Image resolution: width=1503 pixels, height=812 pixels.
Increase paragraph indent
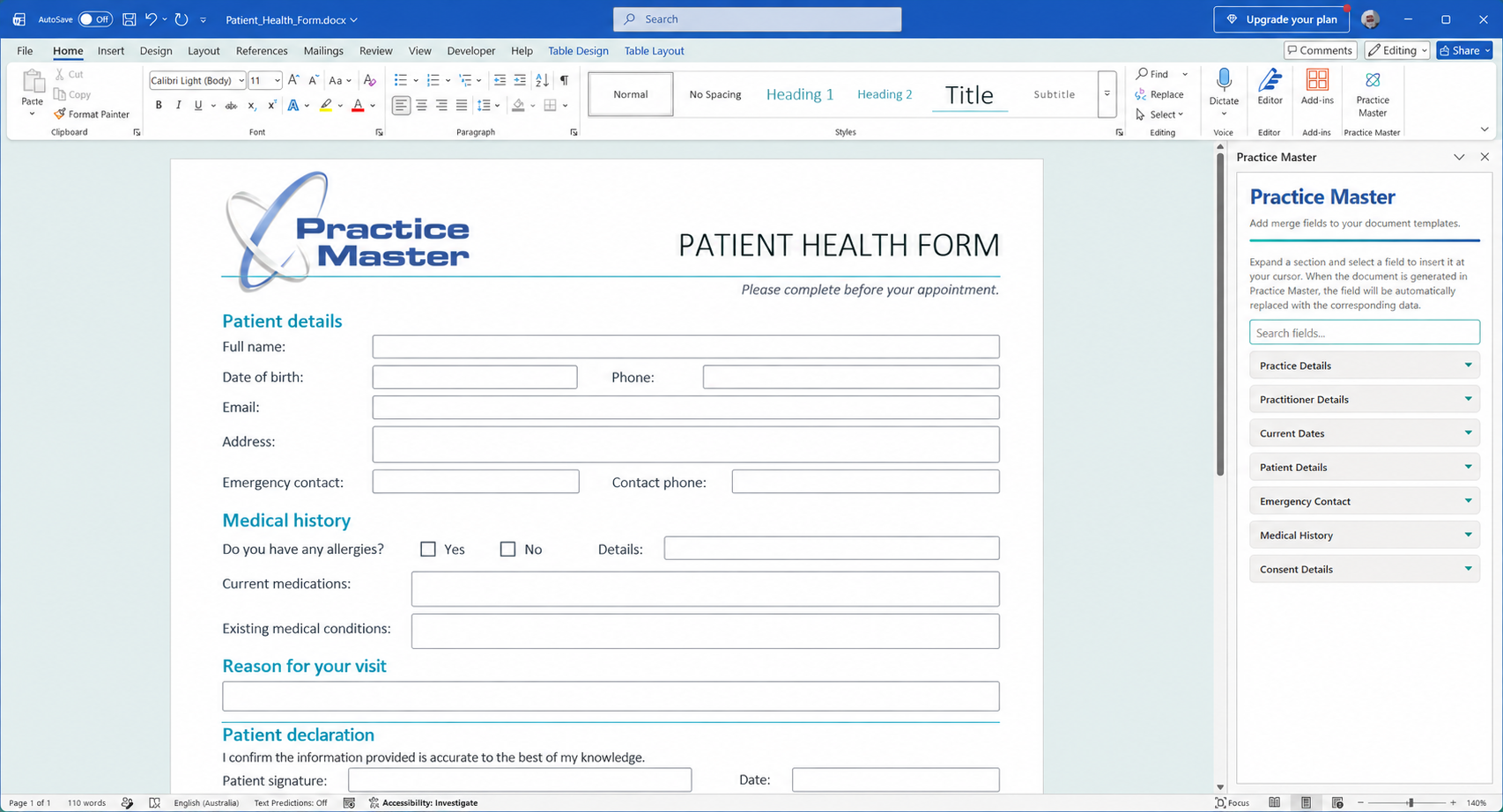click(x=520, y=80)
